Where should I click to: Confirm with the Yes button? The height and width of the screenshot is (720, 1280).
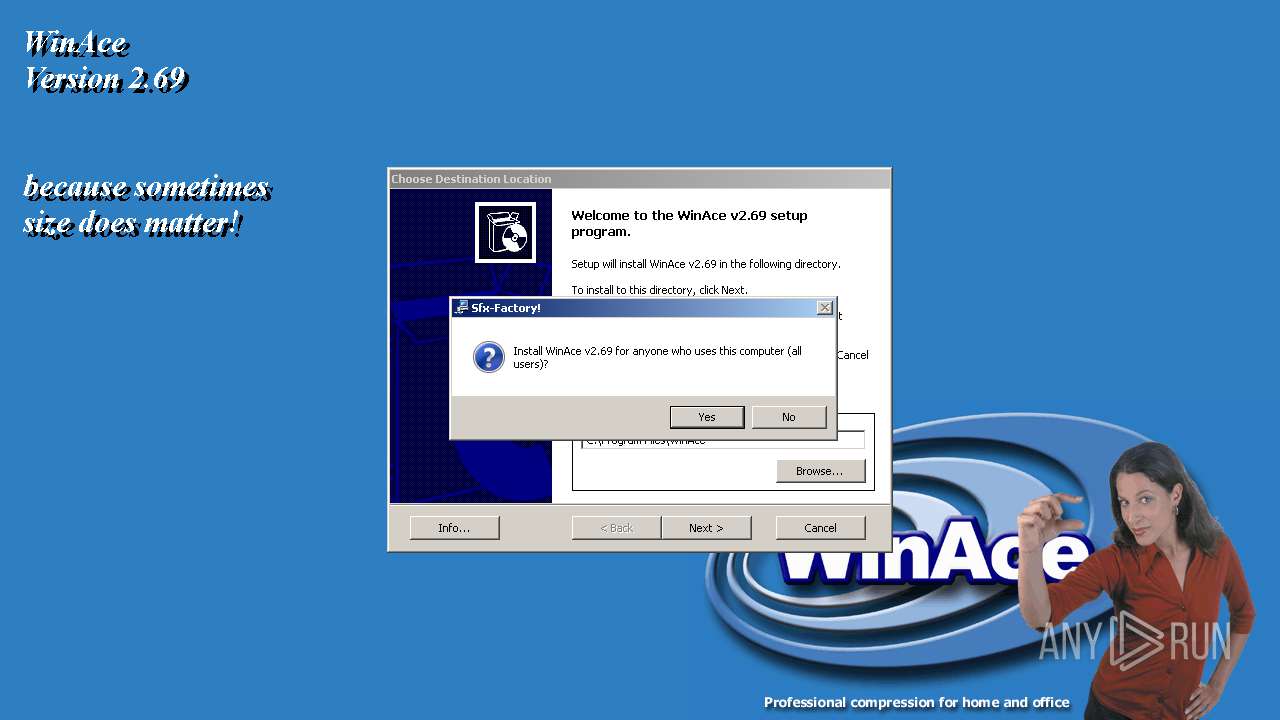point(707,417)
